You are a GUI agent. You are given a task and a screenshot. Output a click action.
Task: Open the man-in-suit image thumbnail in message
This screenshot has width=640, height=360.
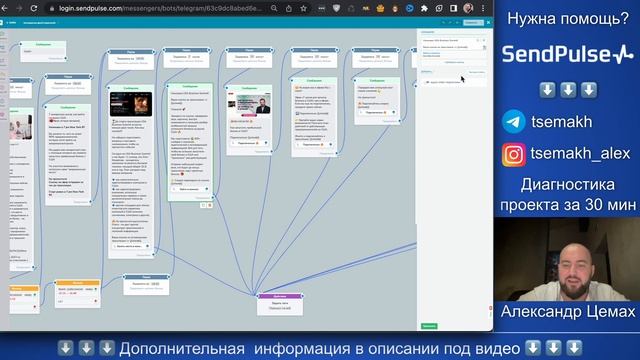[x=249, y=104]
